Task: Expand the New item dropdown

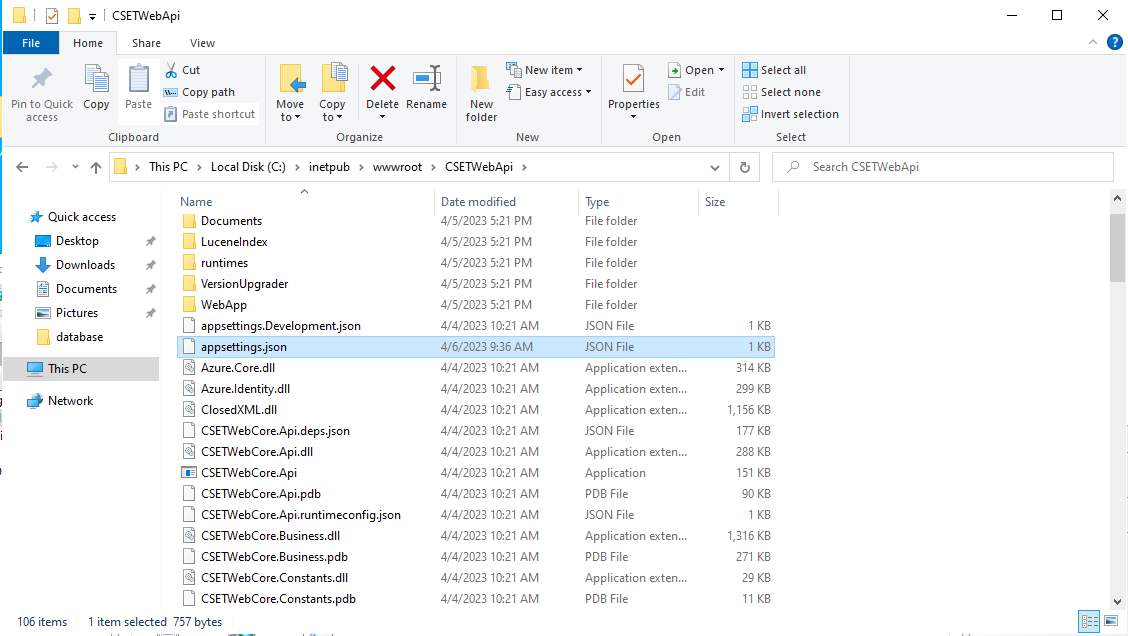Action: 545,70
